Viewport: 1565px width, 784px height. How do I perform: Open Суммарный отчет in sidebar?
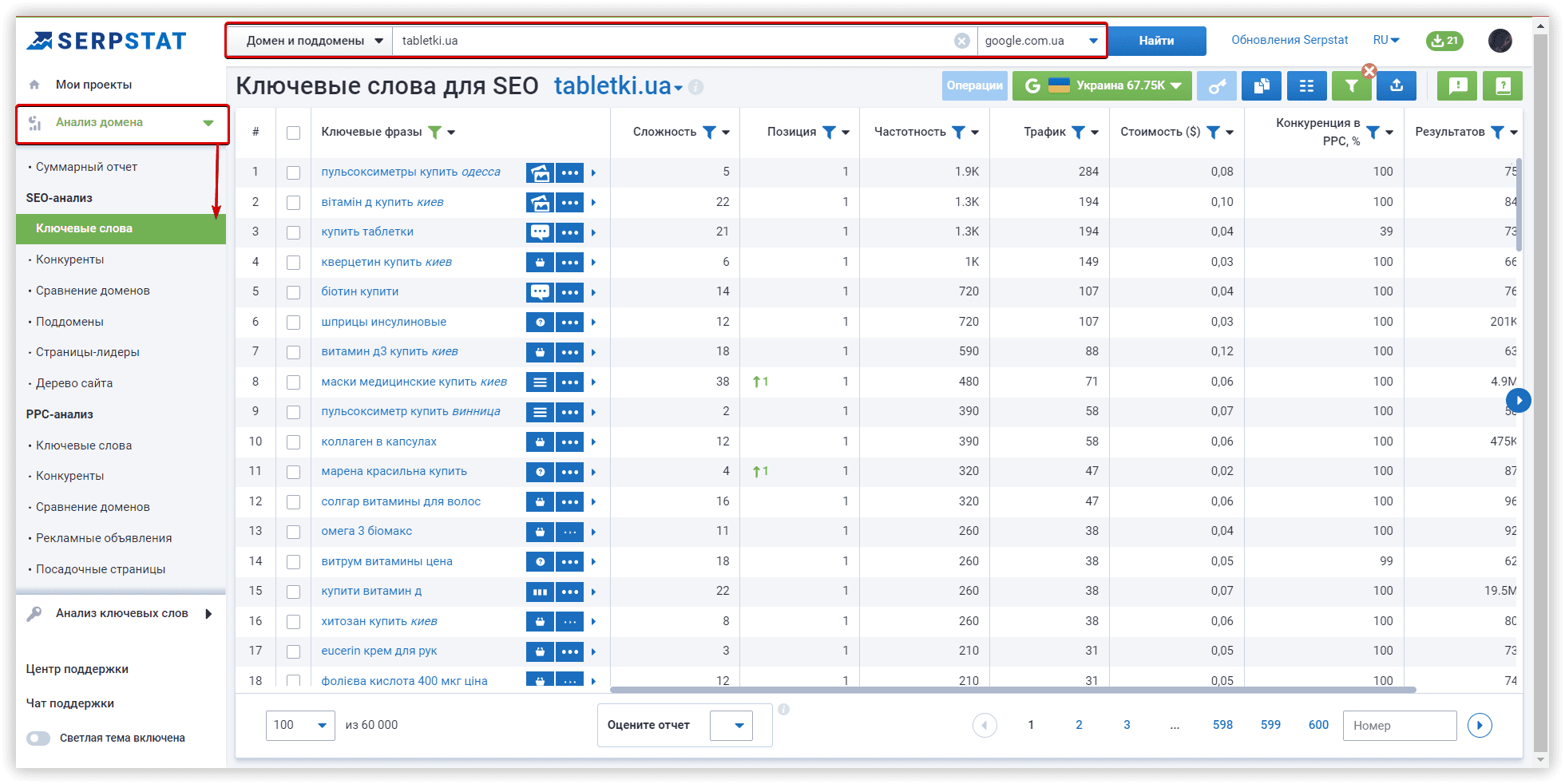[x=86, y=168]
